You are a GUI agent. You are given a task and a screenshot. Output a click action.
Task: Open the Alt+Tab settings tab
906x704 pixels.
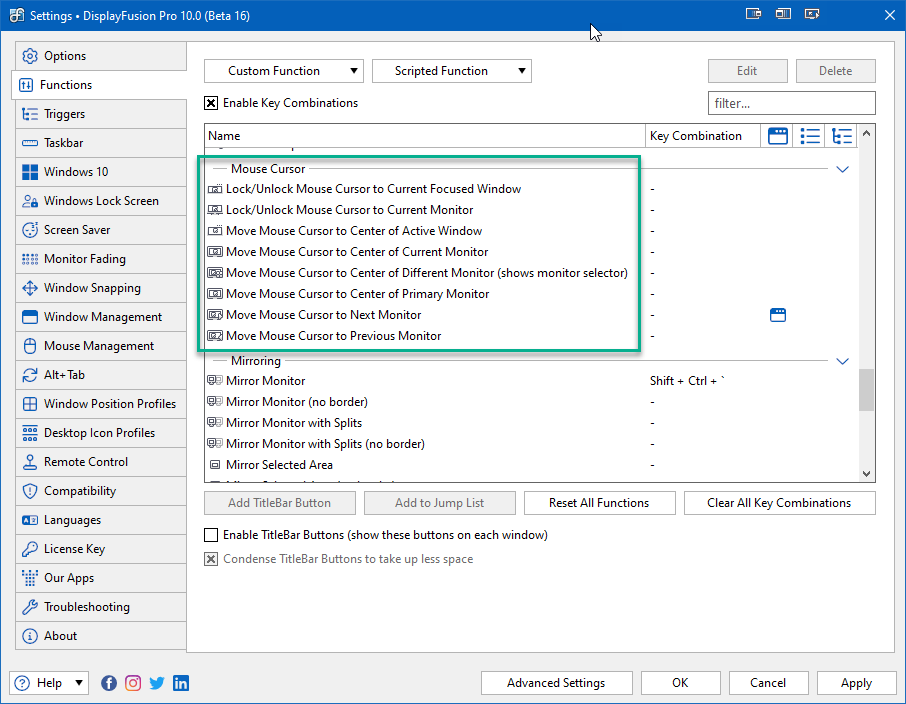tap(101, 375)
